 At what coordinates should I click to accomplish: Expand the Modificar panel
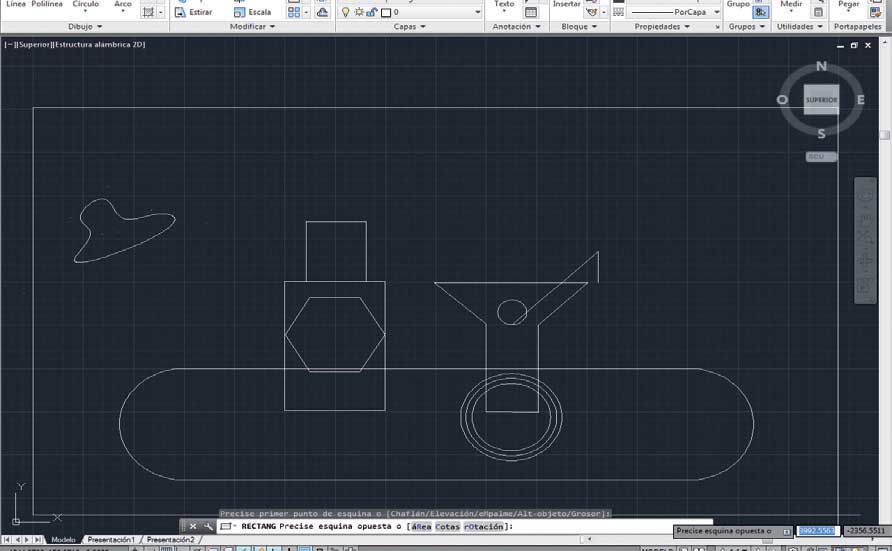pyautogui.click(x=252, y=27)
